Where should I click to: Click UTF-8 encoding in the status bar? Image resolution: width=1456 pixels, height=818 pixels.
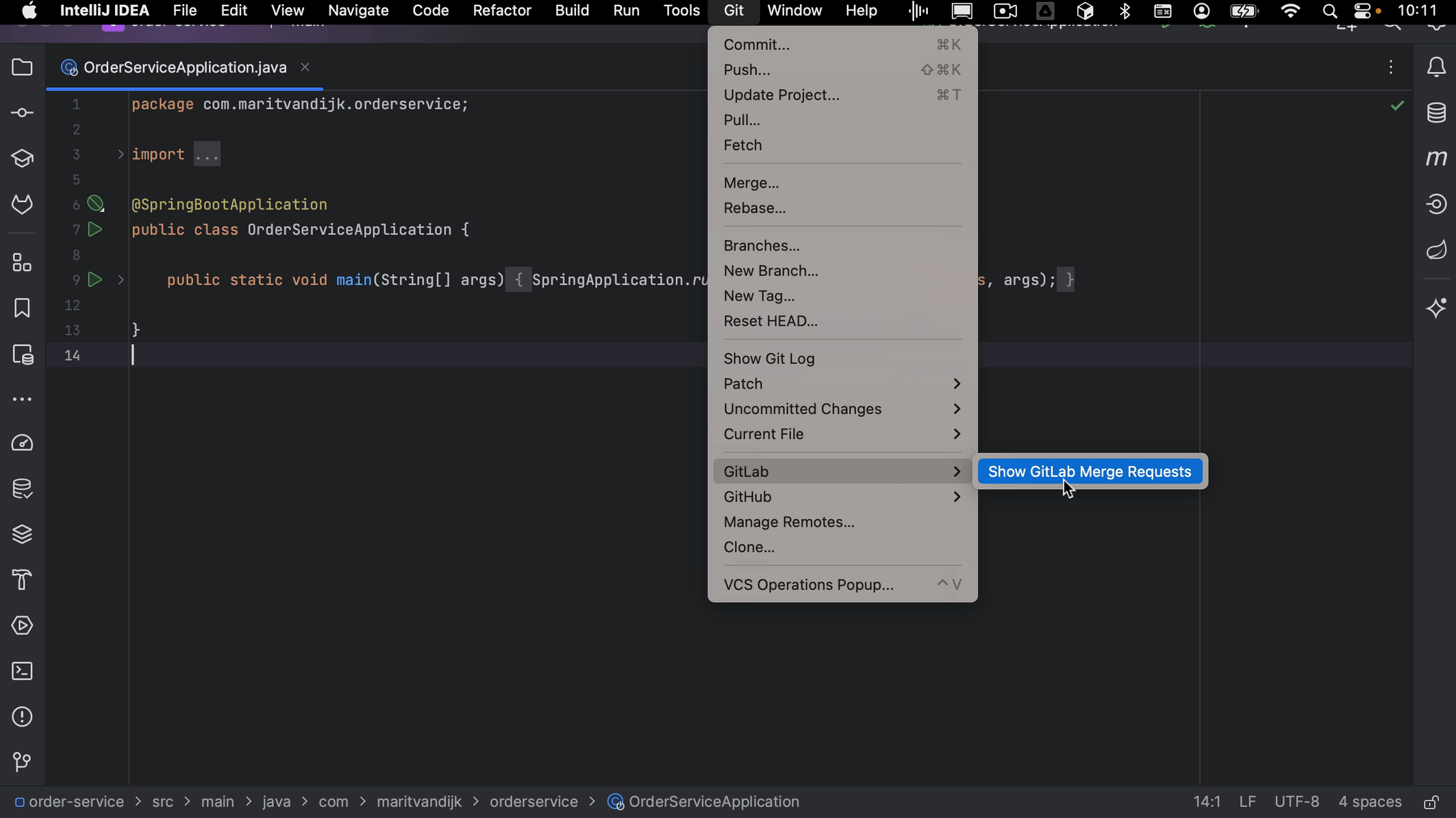coord(1296,802)
